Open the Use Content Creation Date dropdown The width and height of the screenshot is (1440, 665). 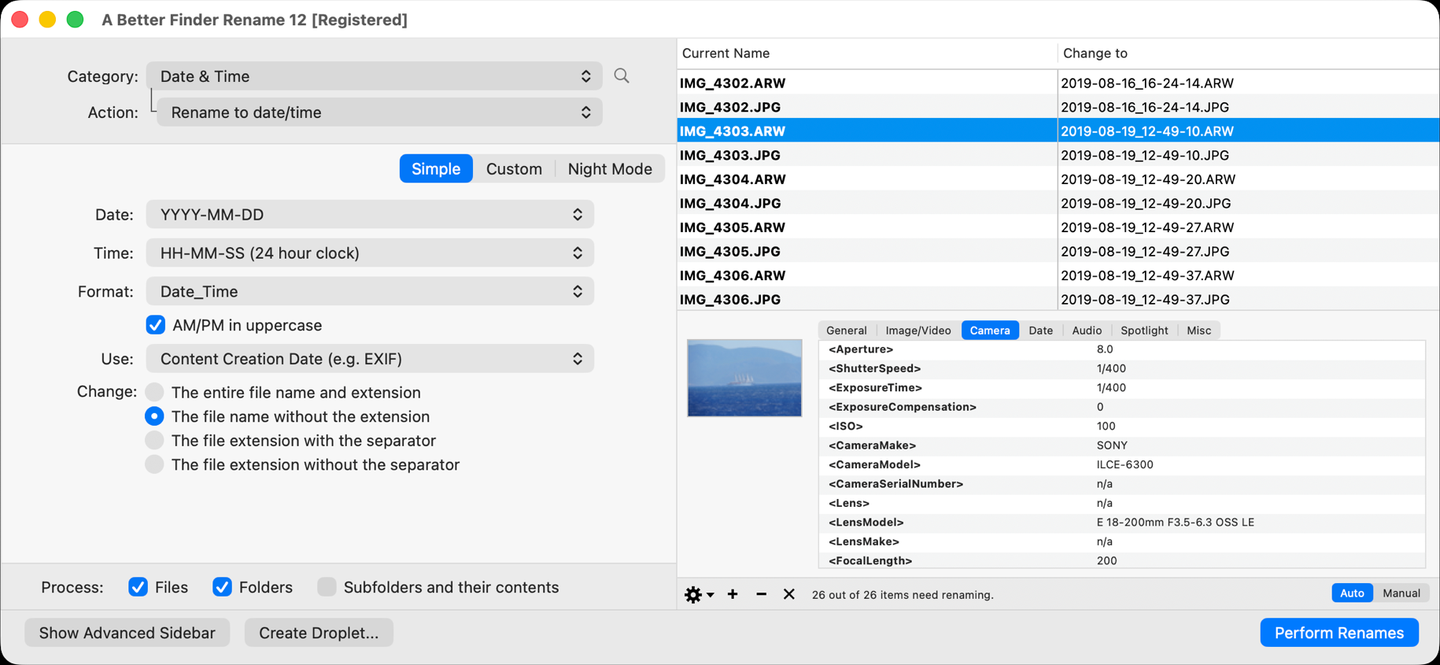click(x=370, y=358)
